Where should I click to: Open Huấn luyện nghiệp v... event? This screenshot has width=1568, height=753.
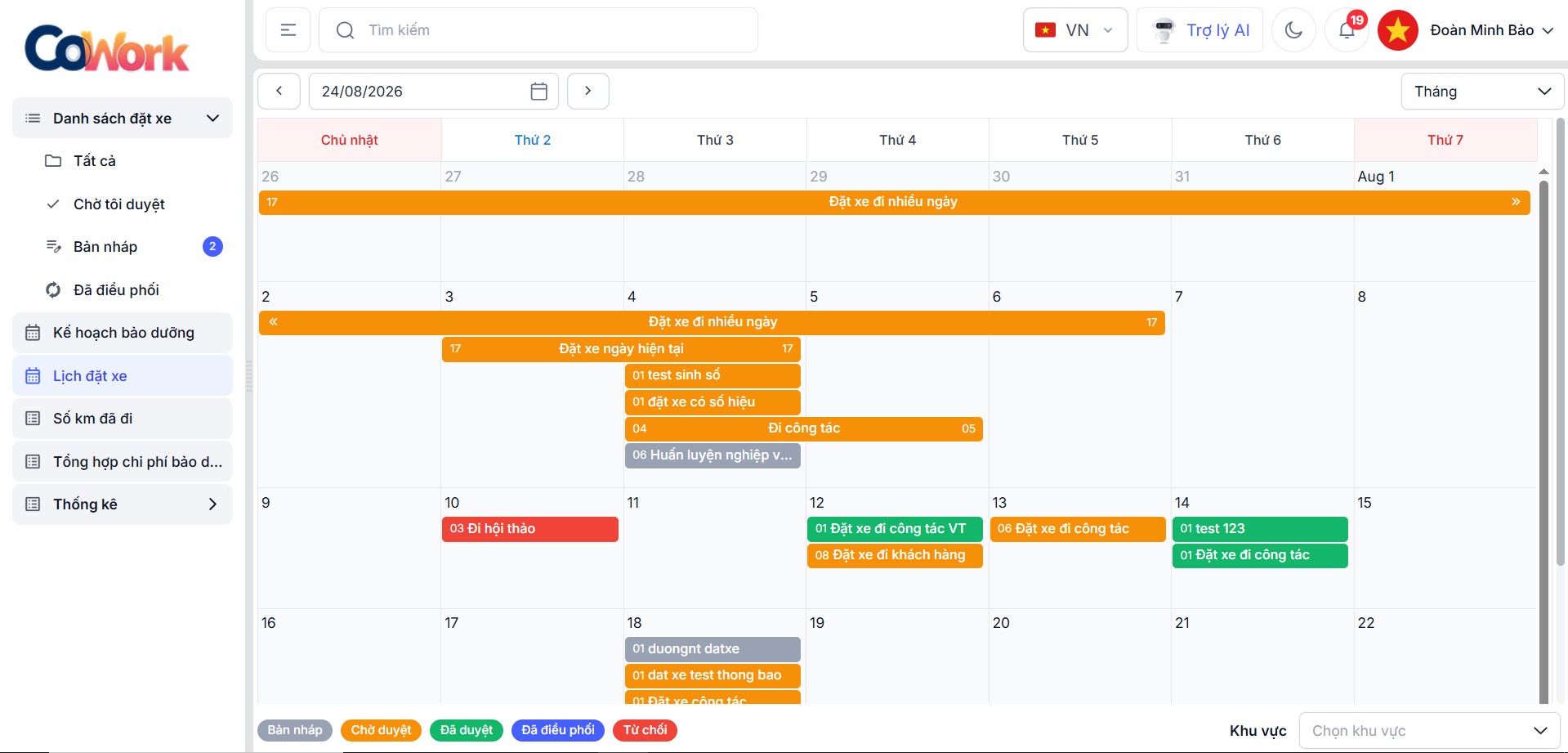(x=713, y=455)
